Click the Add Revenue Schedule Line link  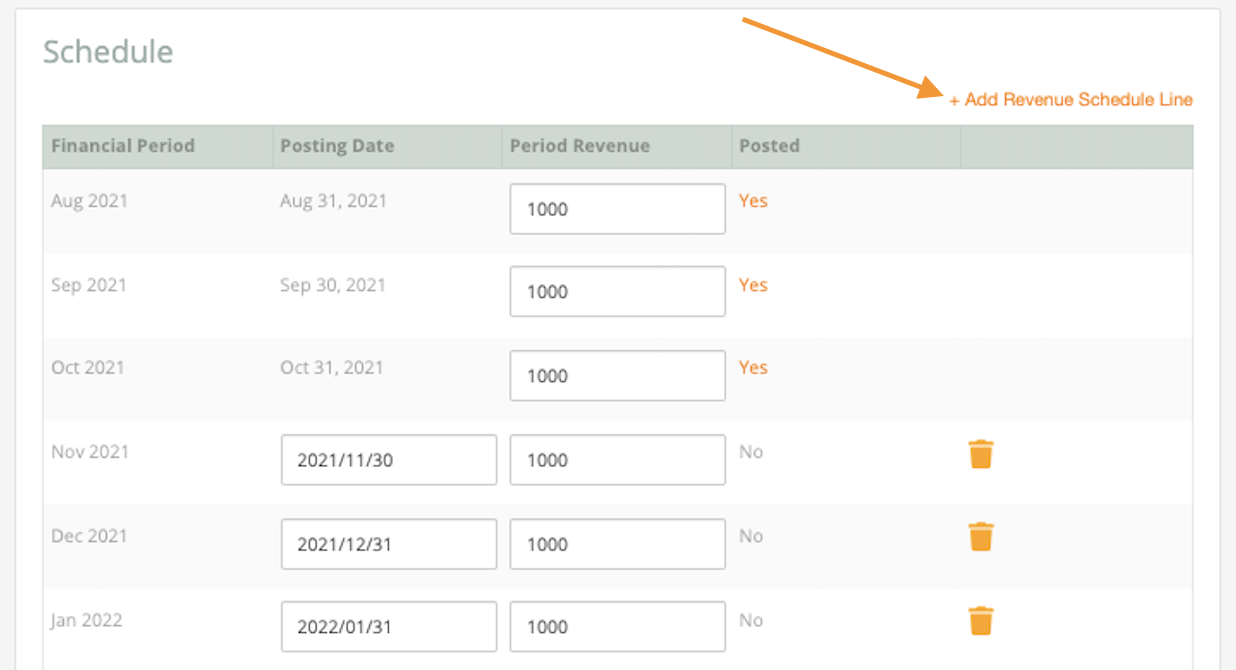tap(1071, 100)
